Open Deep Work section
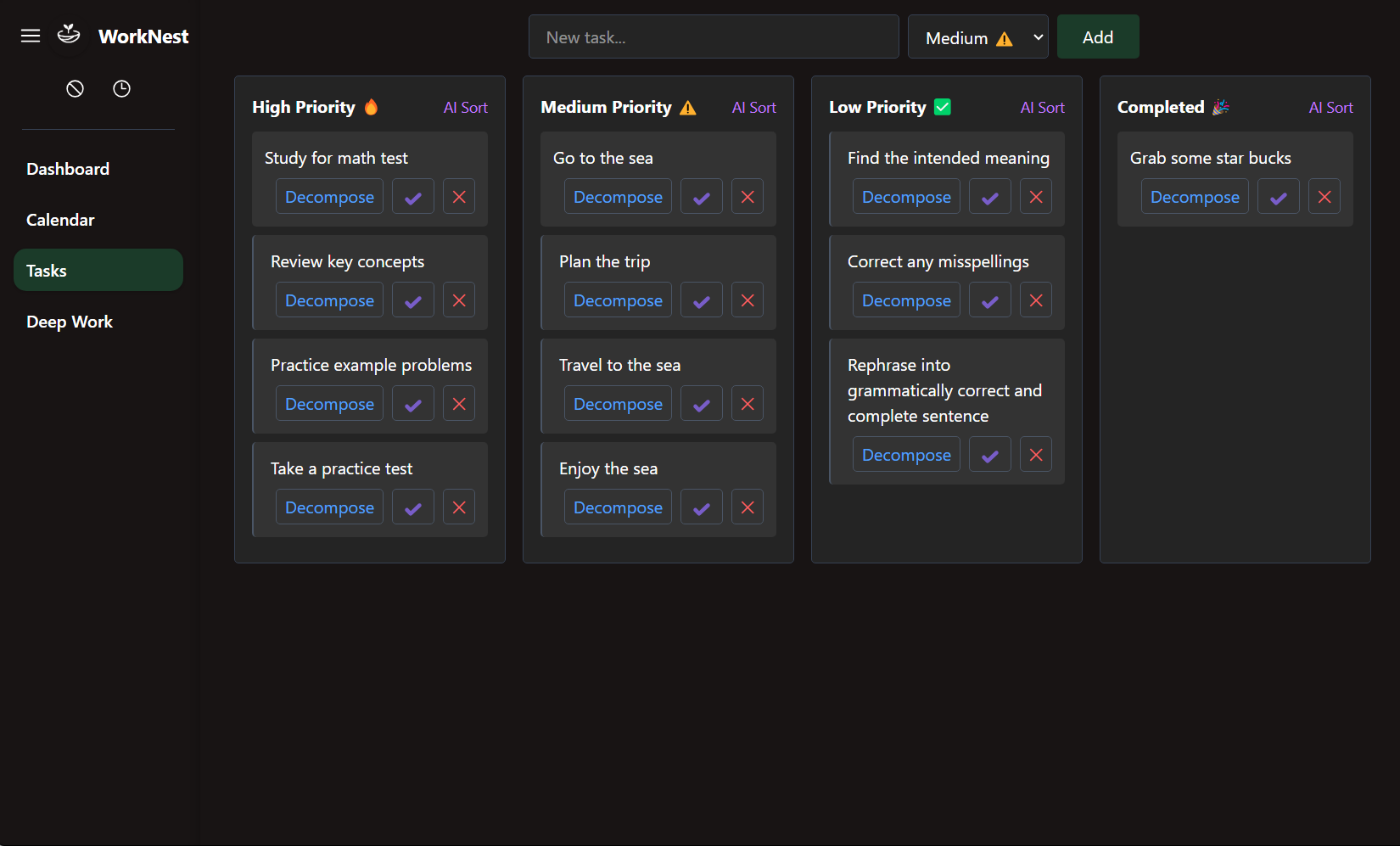The height and width of the screenshot is (846, 1400). [x=98, y=322]
